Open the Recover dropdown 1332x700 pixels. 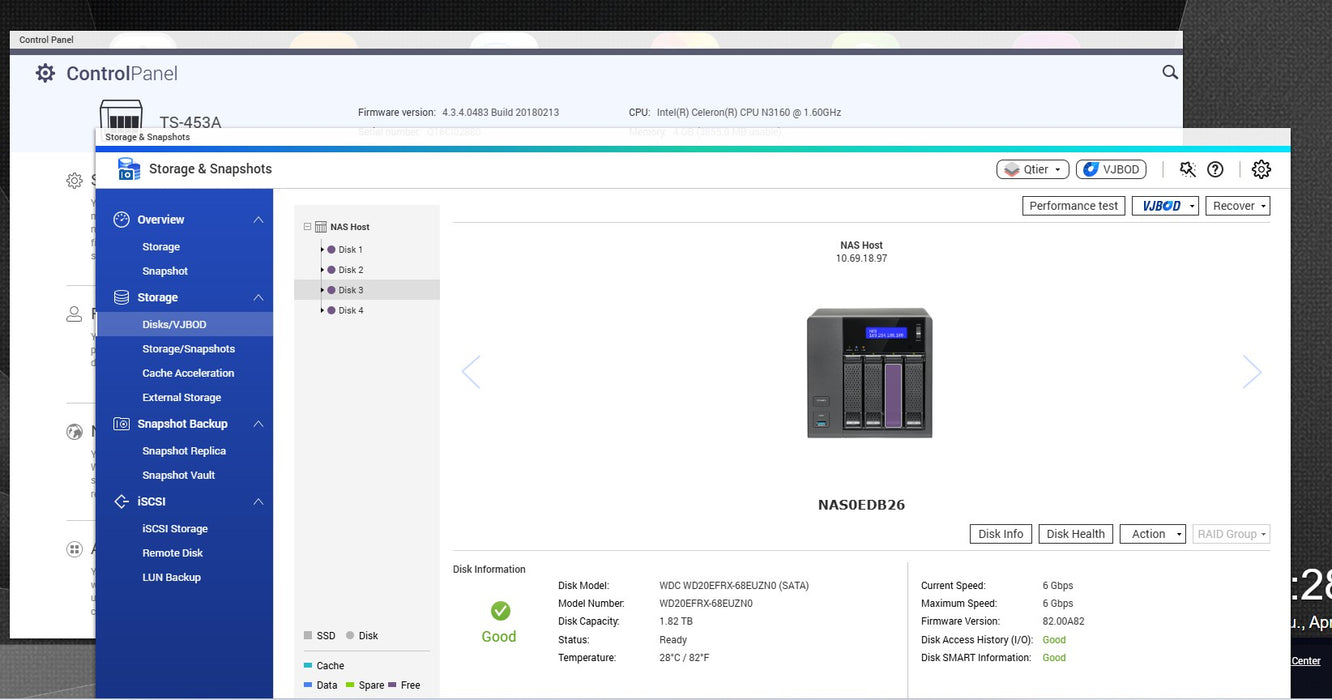tap(1238, 206)
